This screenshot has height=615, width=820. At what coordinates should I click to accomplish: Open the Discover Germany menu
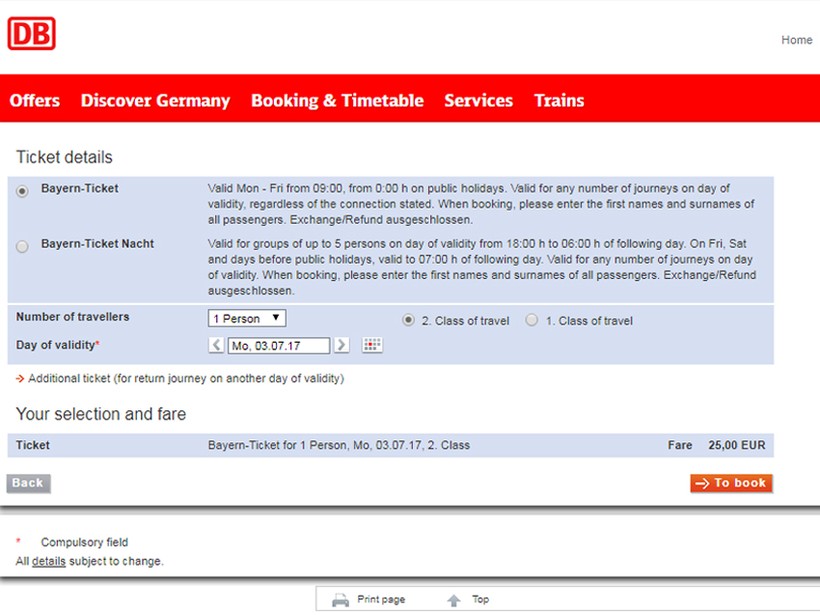[x=155, y=101]
